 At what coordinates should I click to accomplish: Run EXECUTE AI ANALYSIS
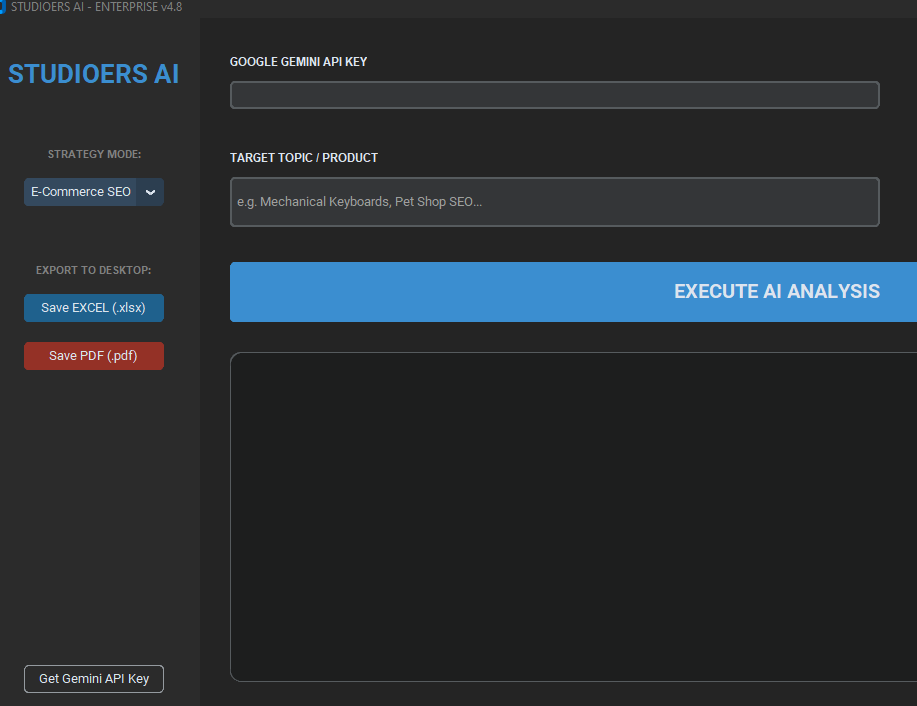(573, 292)
